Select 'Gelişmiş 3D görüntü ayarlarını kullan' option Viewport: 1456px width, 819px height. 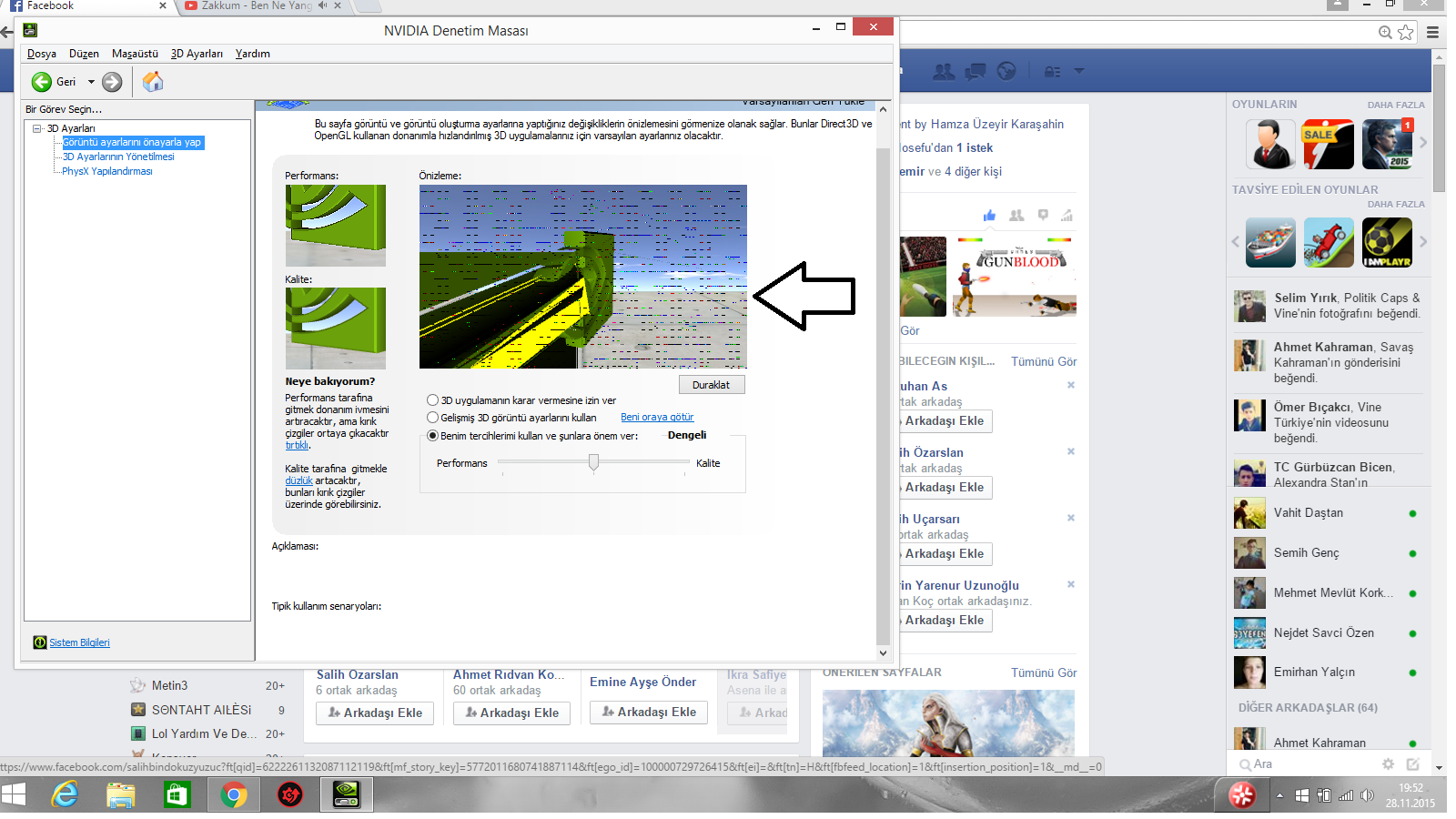(433, 418)
